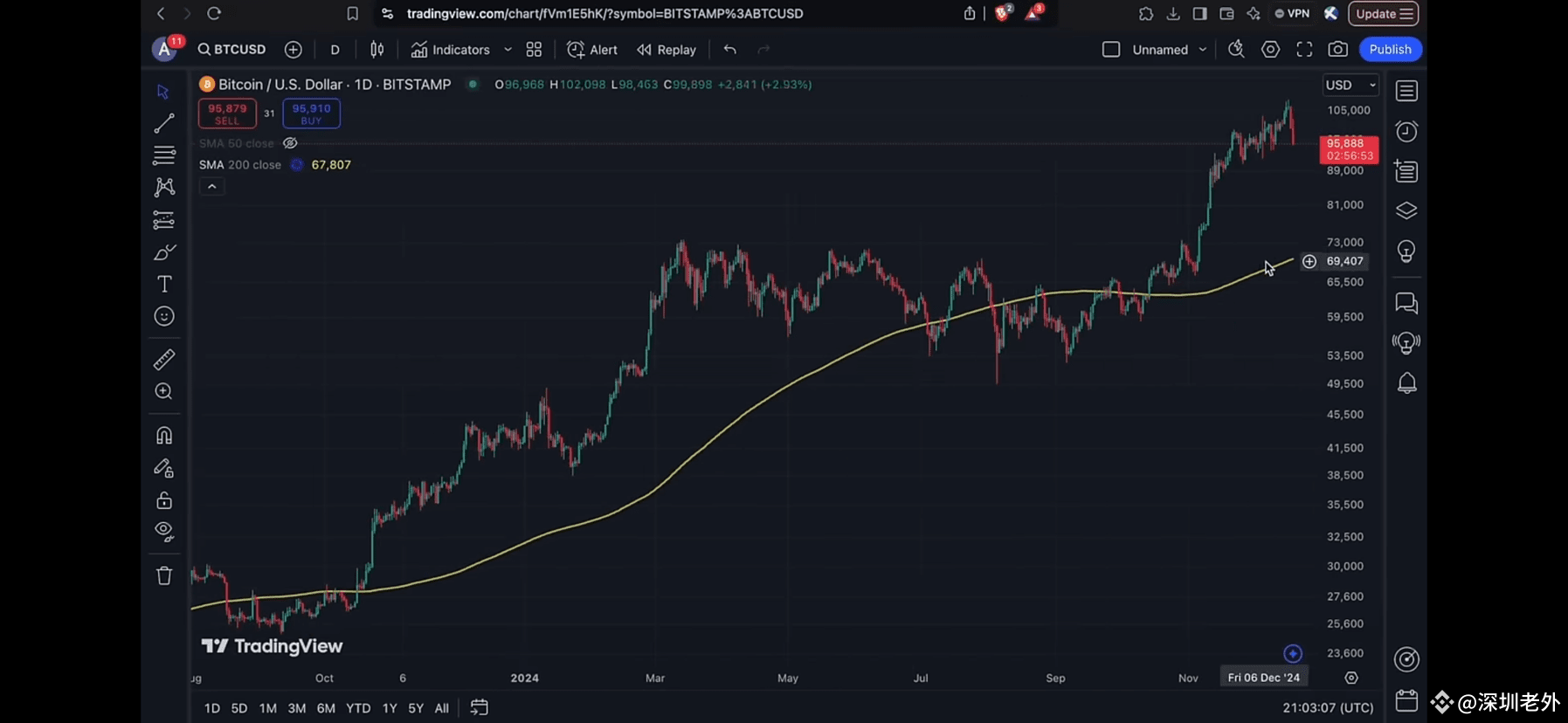Screen dimensions: 1568x723
Task: Open the Indicators dialog
Action: [451, 50]
